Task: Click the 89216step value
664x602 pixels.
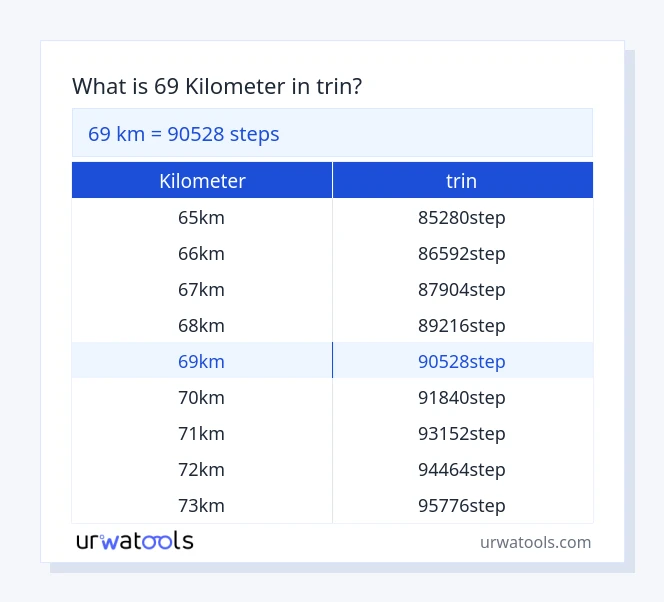Action: point(462,325)
